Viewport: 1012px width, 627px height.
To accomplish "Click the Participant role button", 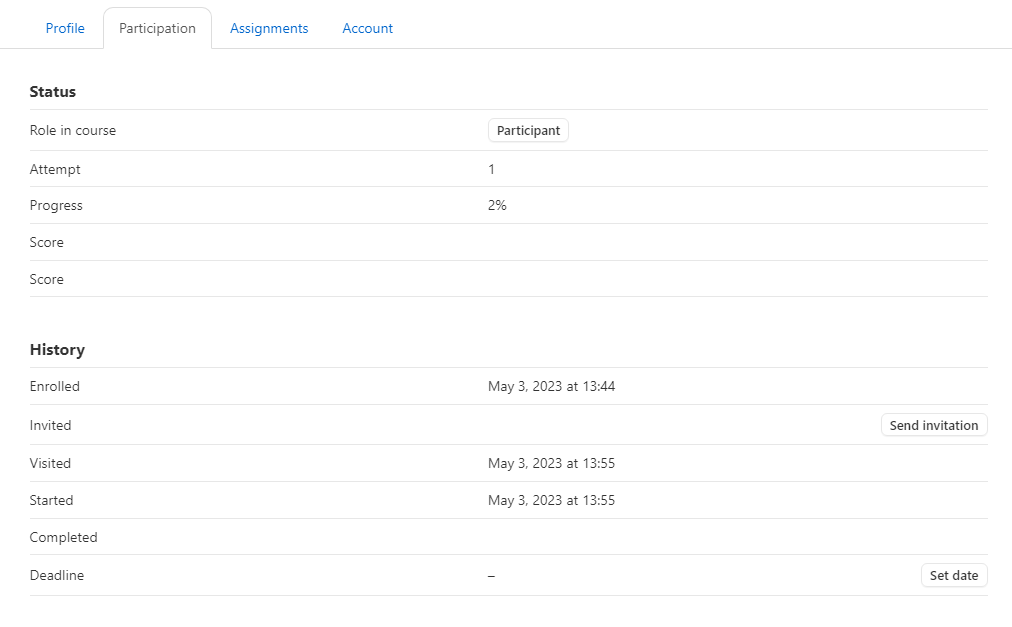I will click(528, 131).
